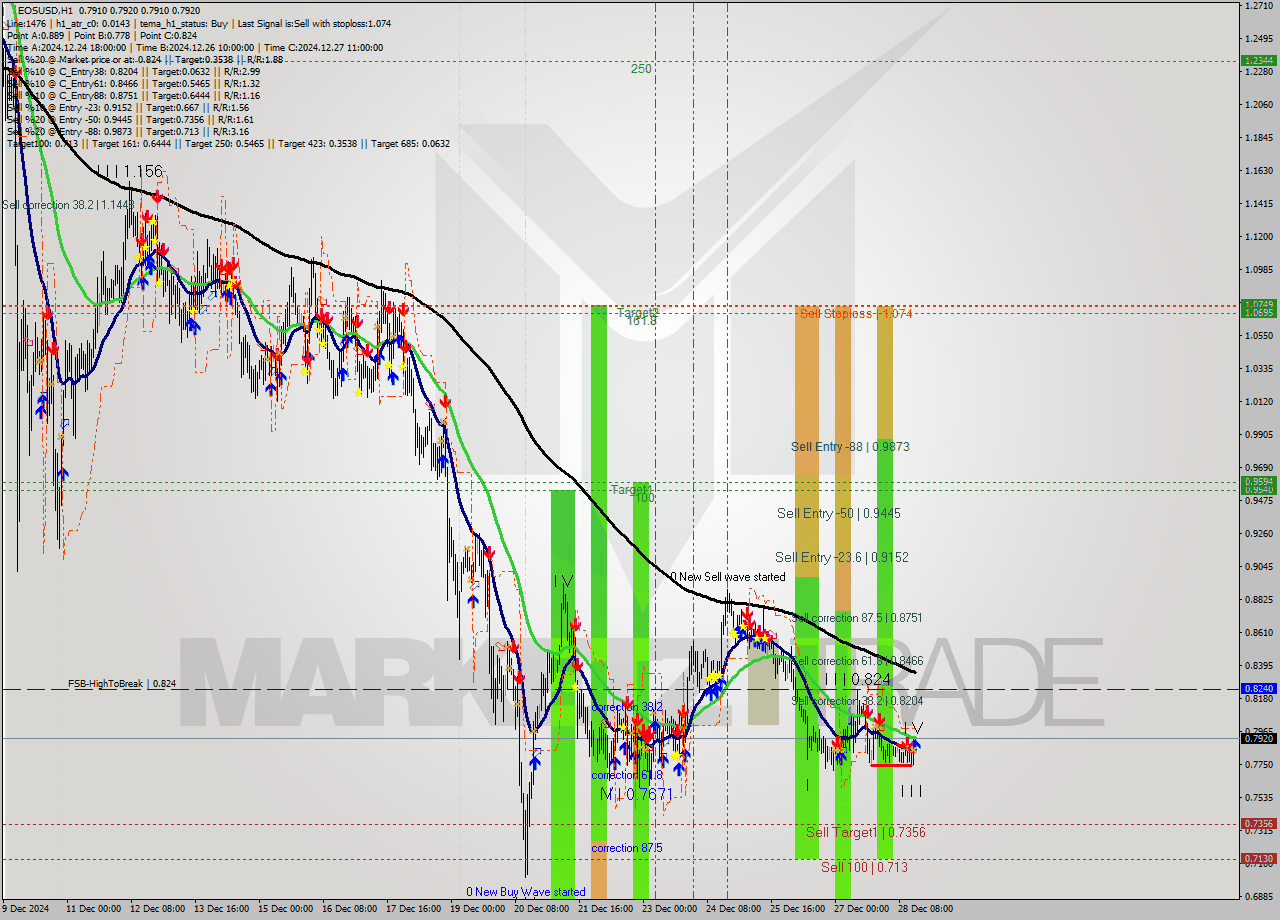This screenshot has width=1280, height=920.
Task: Click 'Sell correction 38.2 | 1.1443' label
Action: tap(68, 205)
